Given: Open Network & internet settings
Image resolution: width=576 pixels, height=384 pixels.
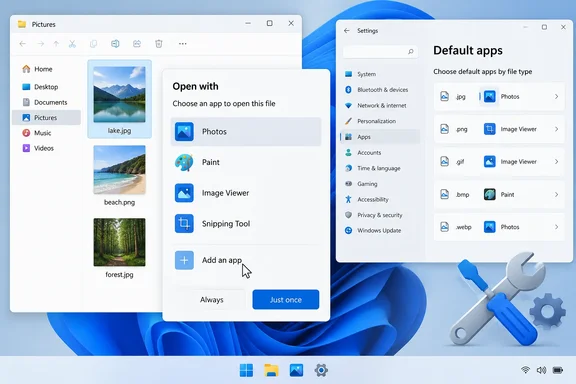Looking at the screenshot, I should pos(380,105).
